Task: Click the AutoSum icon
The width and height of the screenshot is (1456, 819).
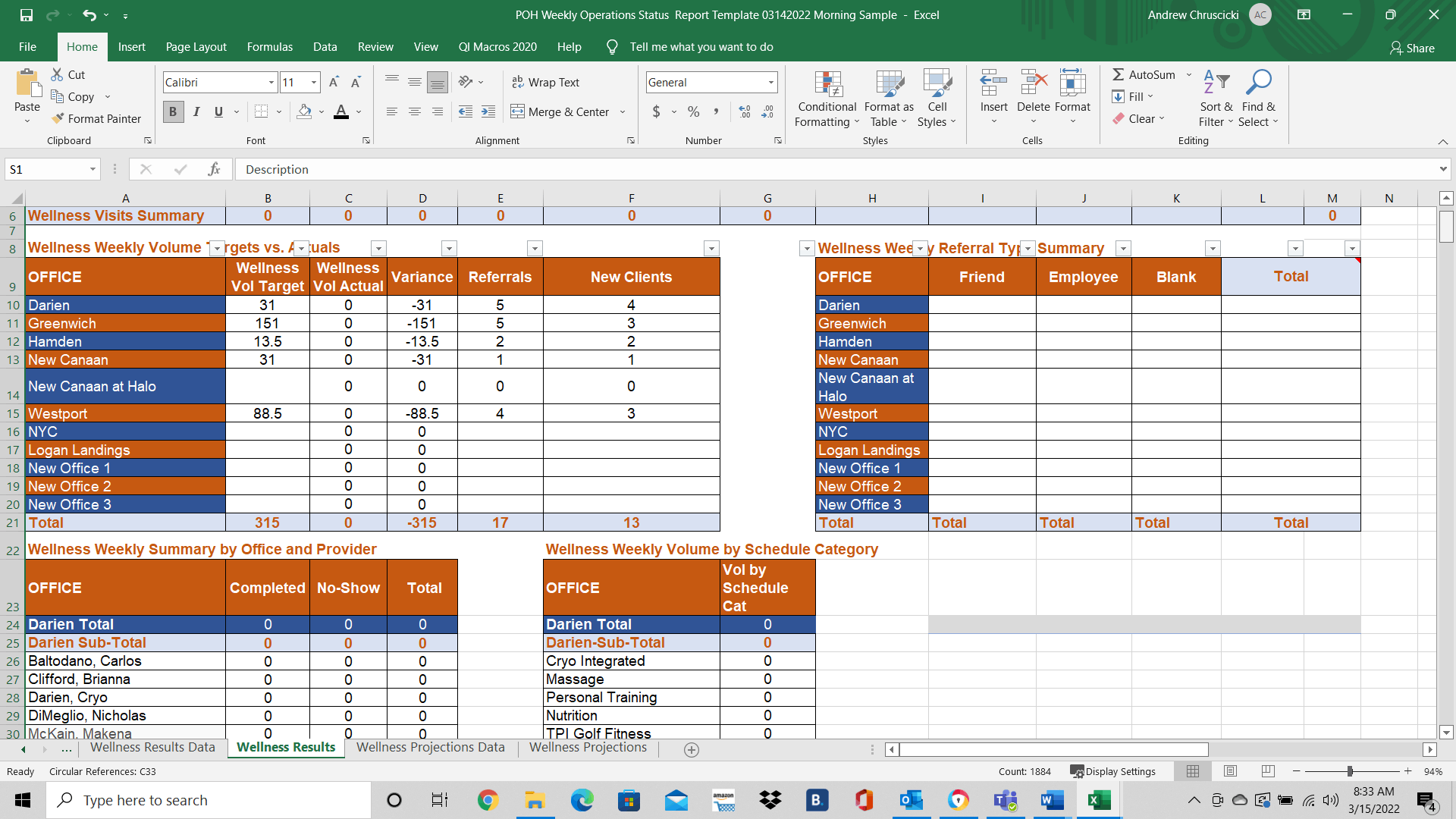Action: tap(1119, 74)
